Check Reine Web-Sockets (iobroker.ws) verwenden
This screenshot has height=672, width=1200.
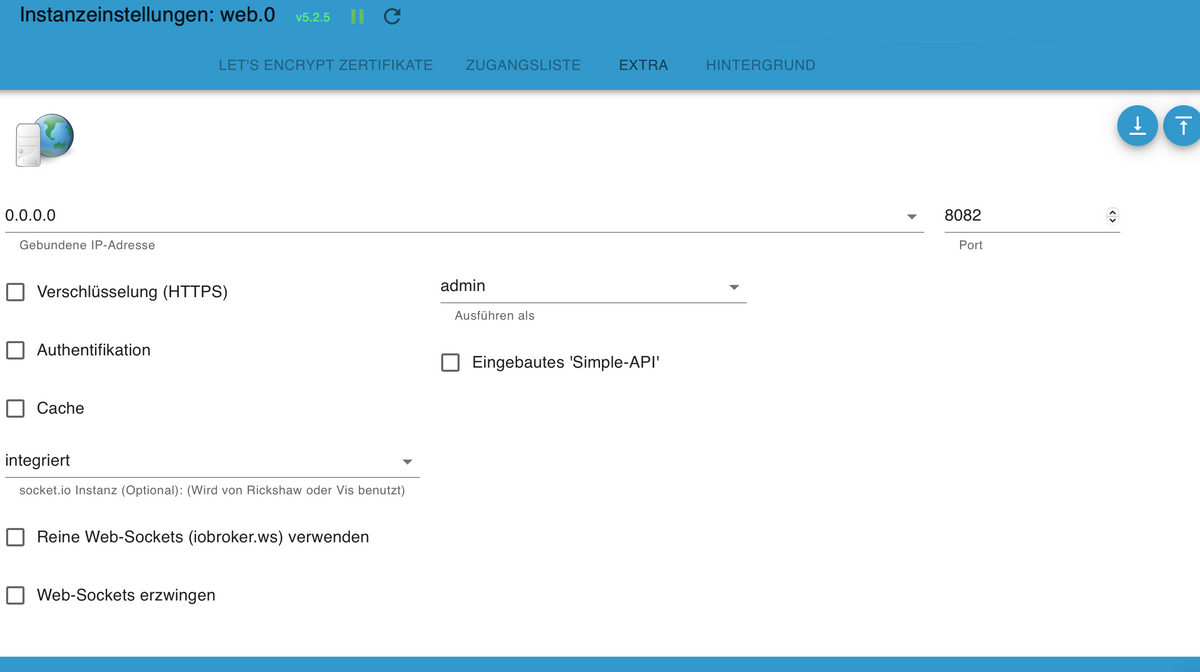pyautogui.click(x=16, y=537)
